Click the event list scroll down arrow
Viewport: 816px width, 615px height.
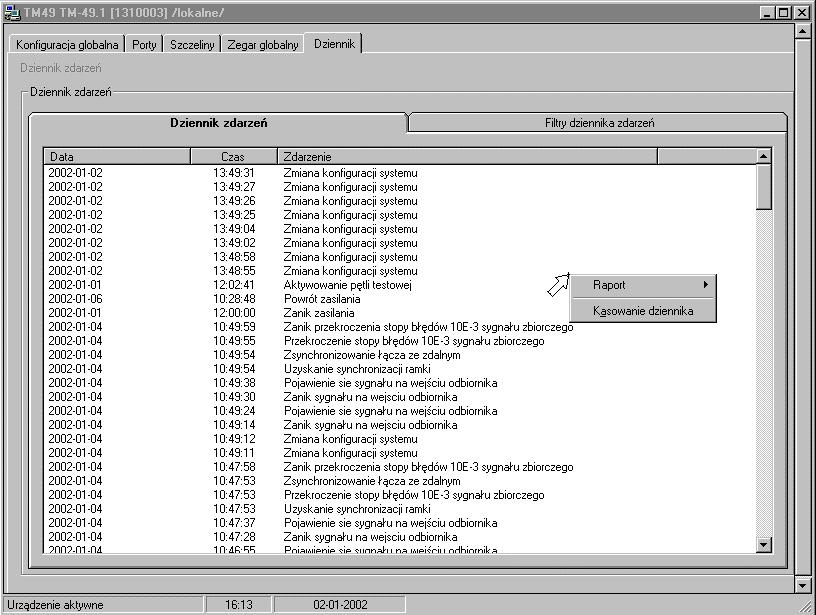[763, 545]
